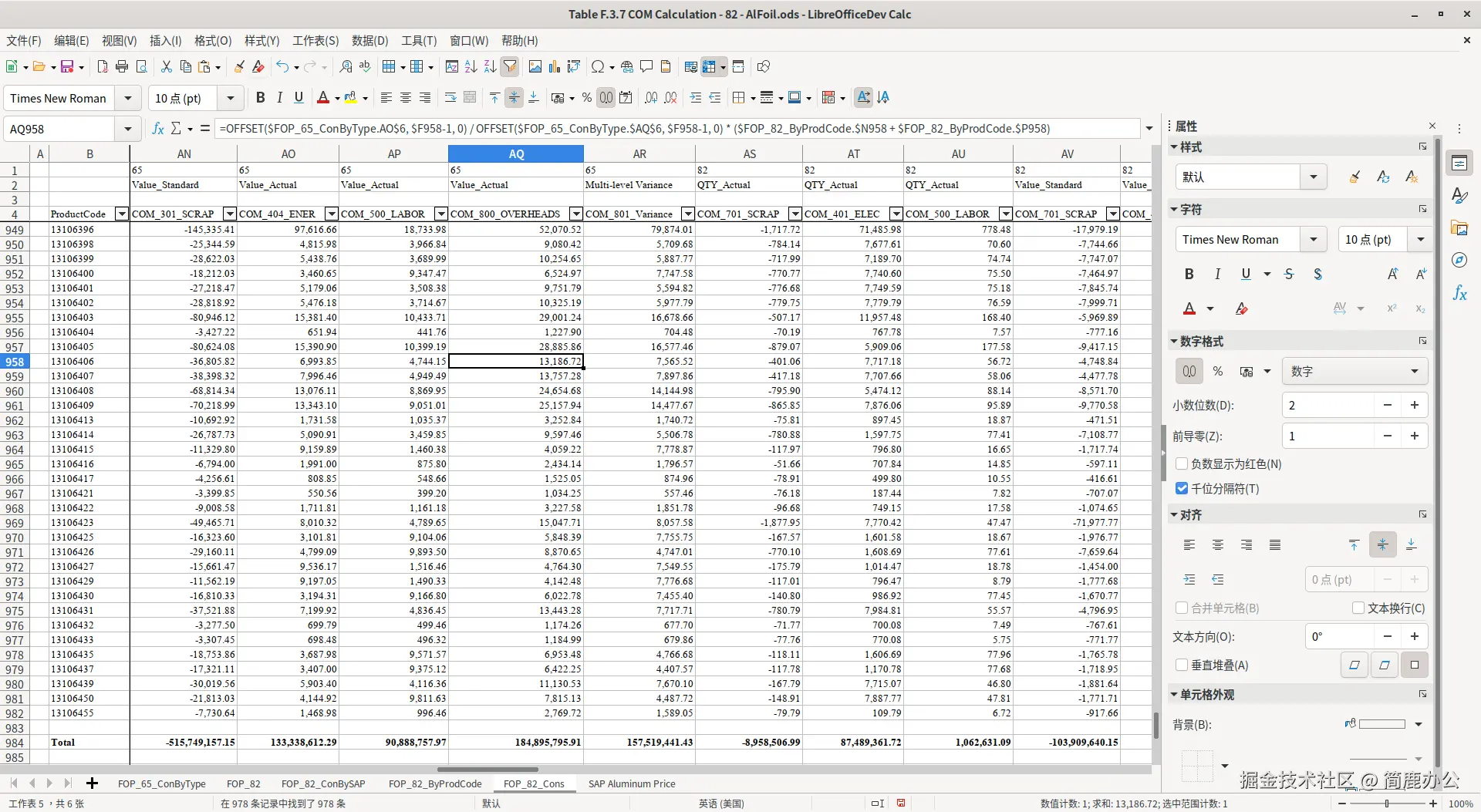
Task: Open the insert special character tool
Action: click(x=599, y=66)
